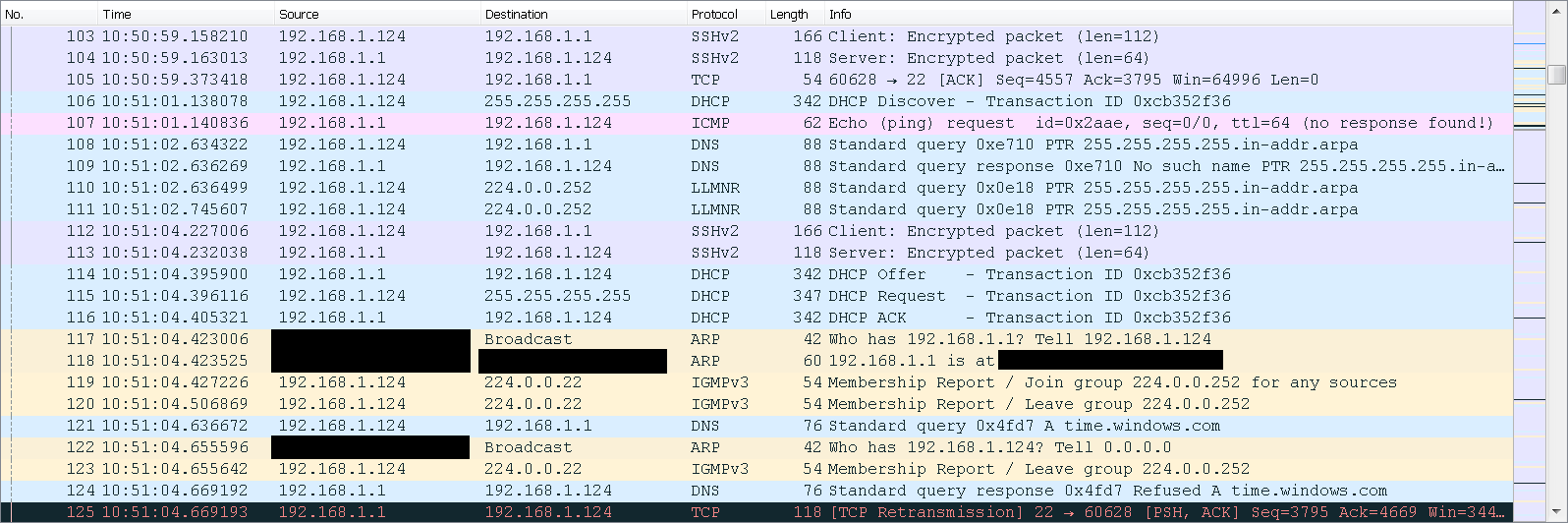The height and width of the screenshot is (523, 1568).
Task: Select packet 110 LLMNR standard query
Action: point(756,188)
